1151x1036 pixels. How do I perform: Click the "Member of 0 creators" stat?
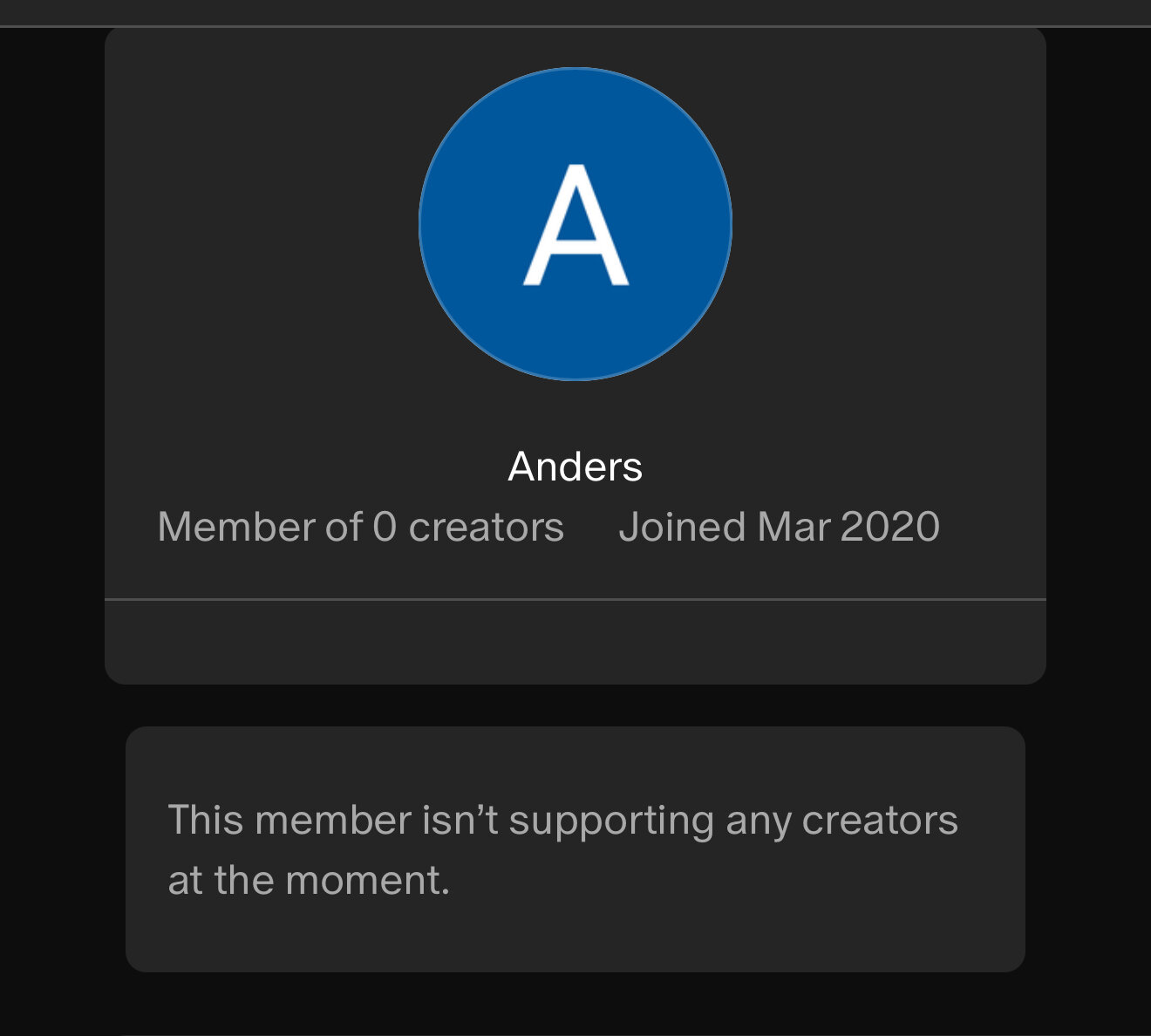[361, 527]
